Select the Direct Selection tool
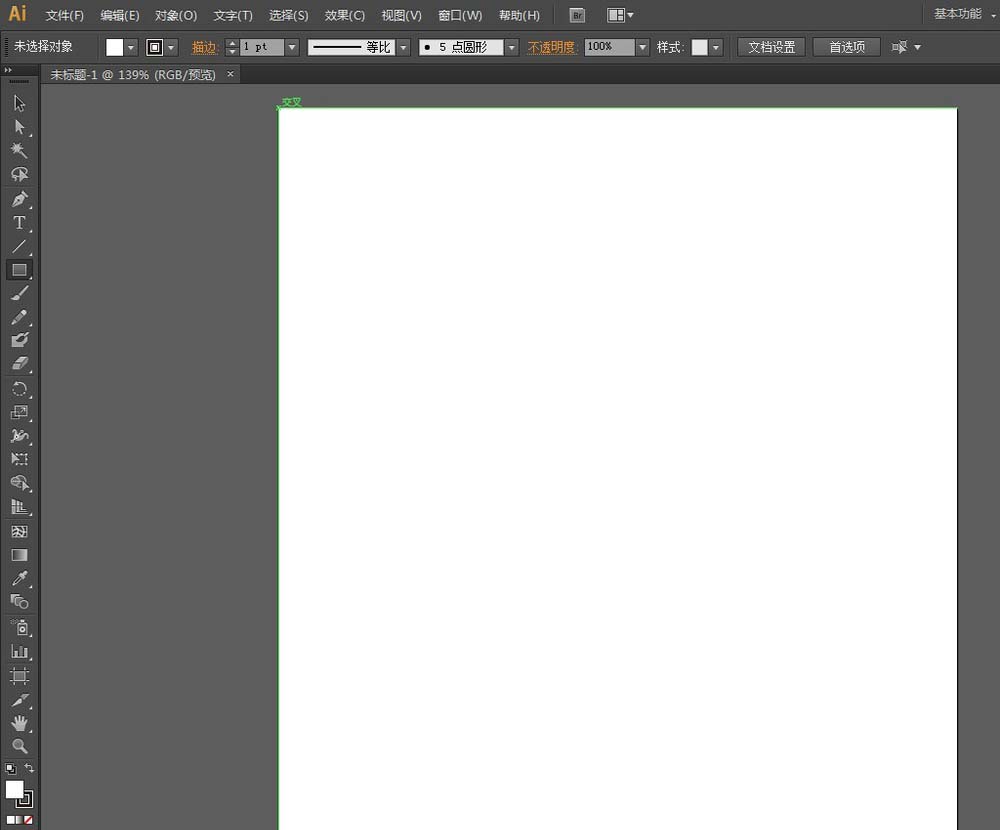Image resolution: width=1000 pixels, height=830 pixels. pos(19,126)
